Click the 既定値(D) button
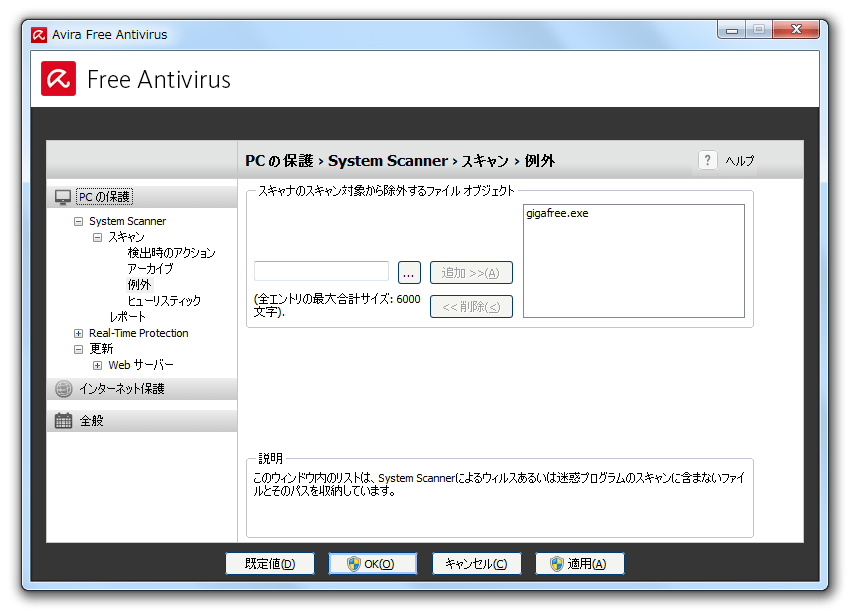Screen dimensions: 849x612 [x=270, y=564]
